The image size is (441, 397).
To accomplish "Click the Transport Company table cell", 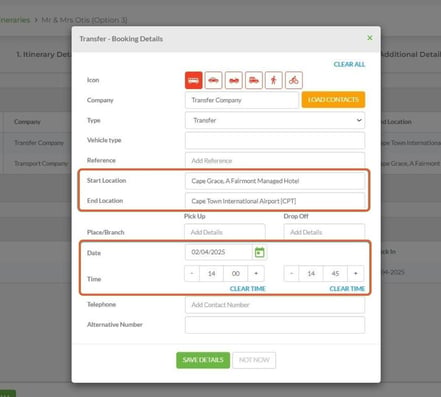I will coord(41,163).
